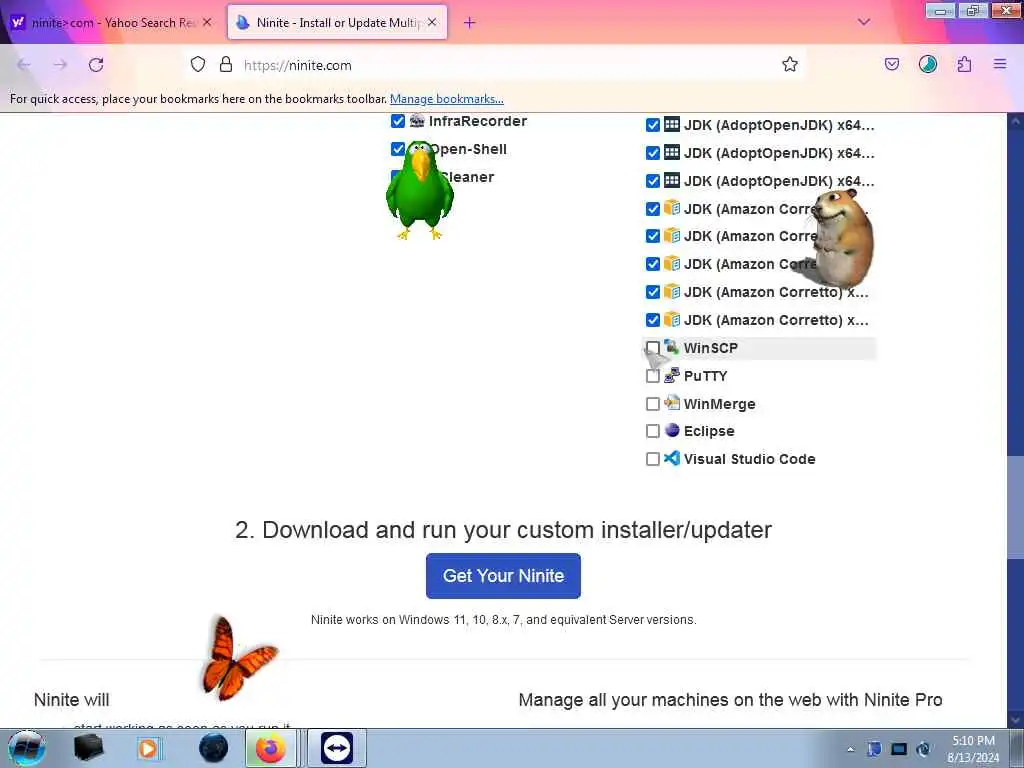Open the Manage bookmarks link

coord(447,99)
